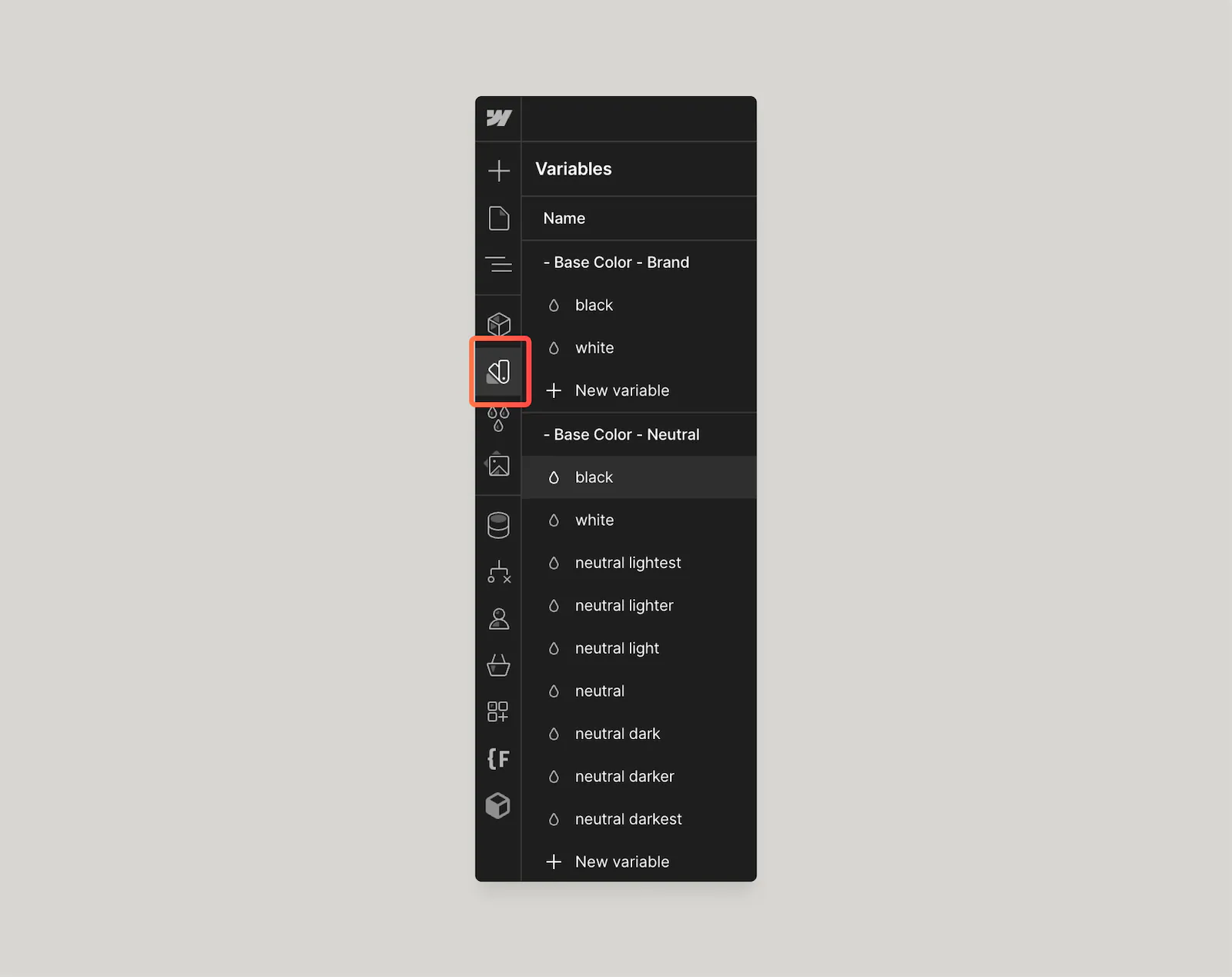Image resolution: width=1232 pixels, height=977 pixels.
Task: Open the Apps panel
Action: (x=498, y=711)
